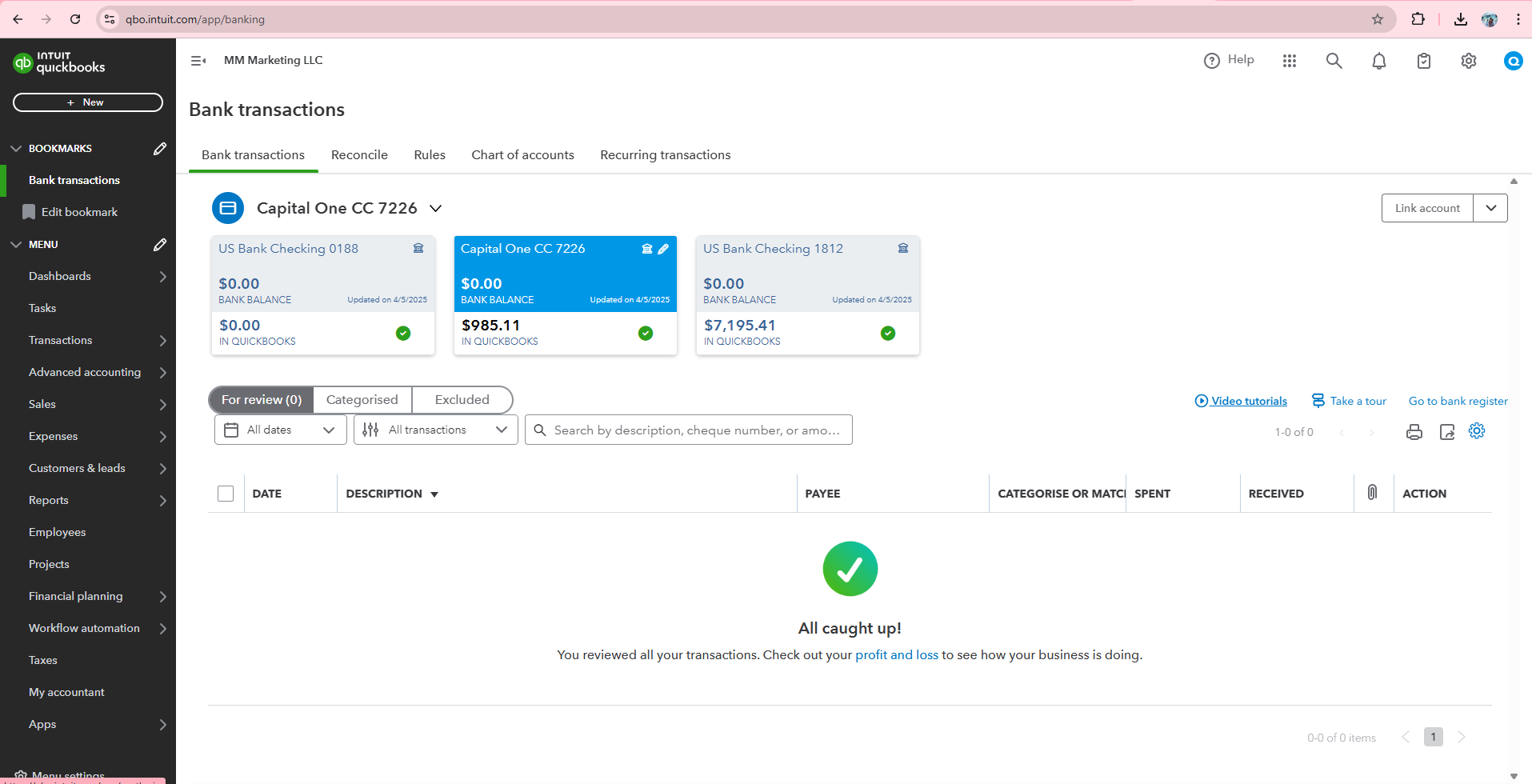1532x784 pixels.
Task: Edit bookmarks with pencil icon
Action: coord(160,149)
